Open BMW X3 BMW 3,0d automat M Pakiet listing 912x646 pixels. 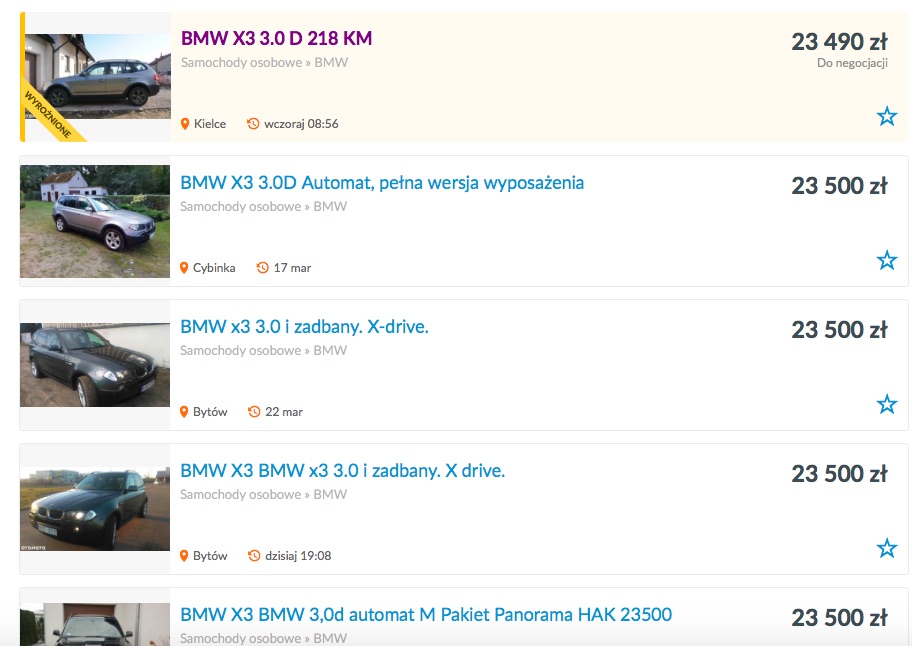point(426,615)
